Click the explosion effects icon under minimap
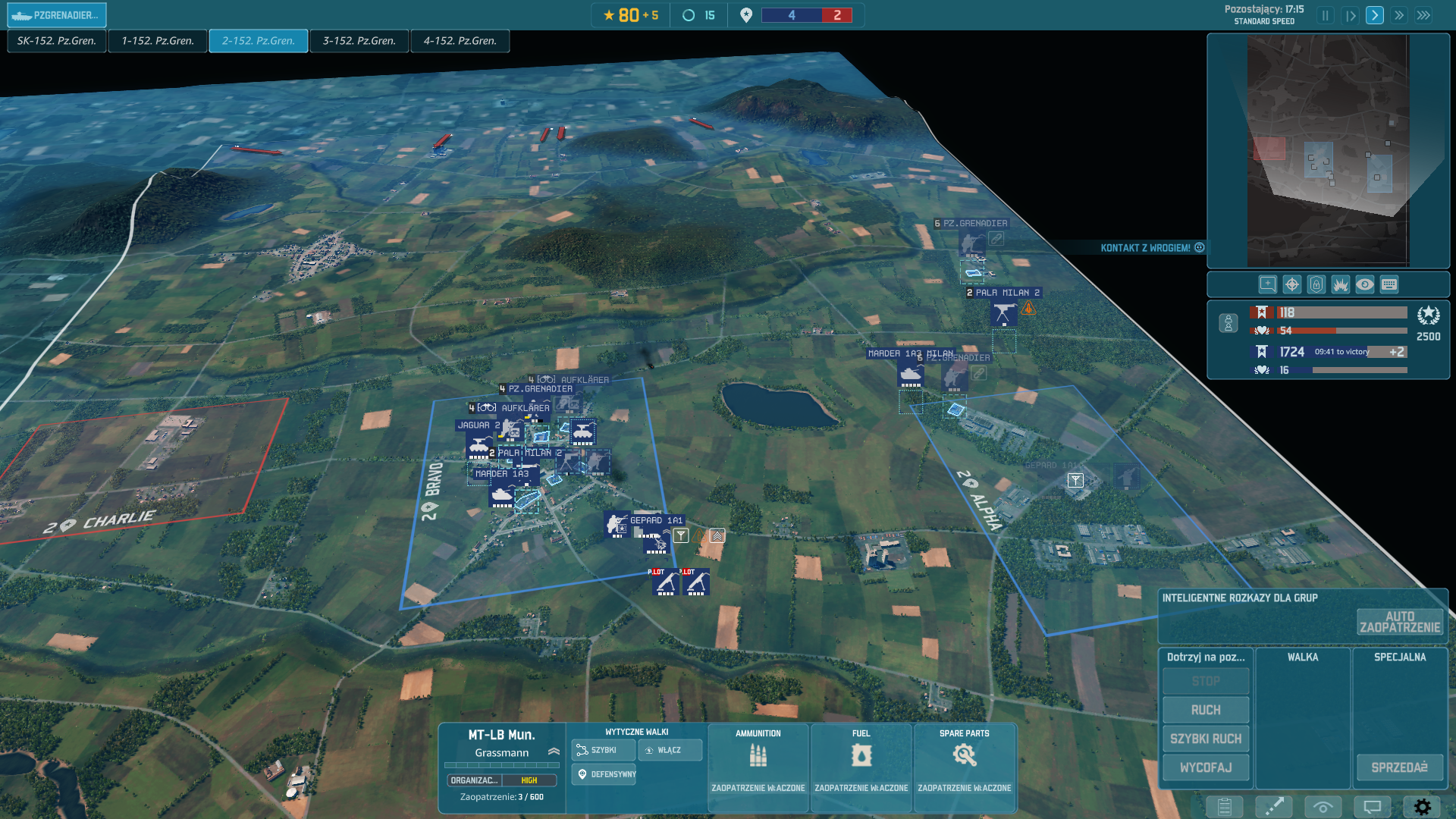This screenshot has height=819, width=1456. [1340, 284]
